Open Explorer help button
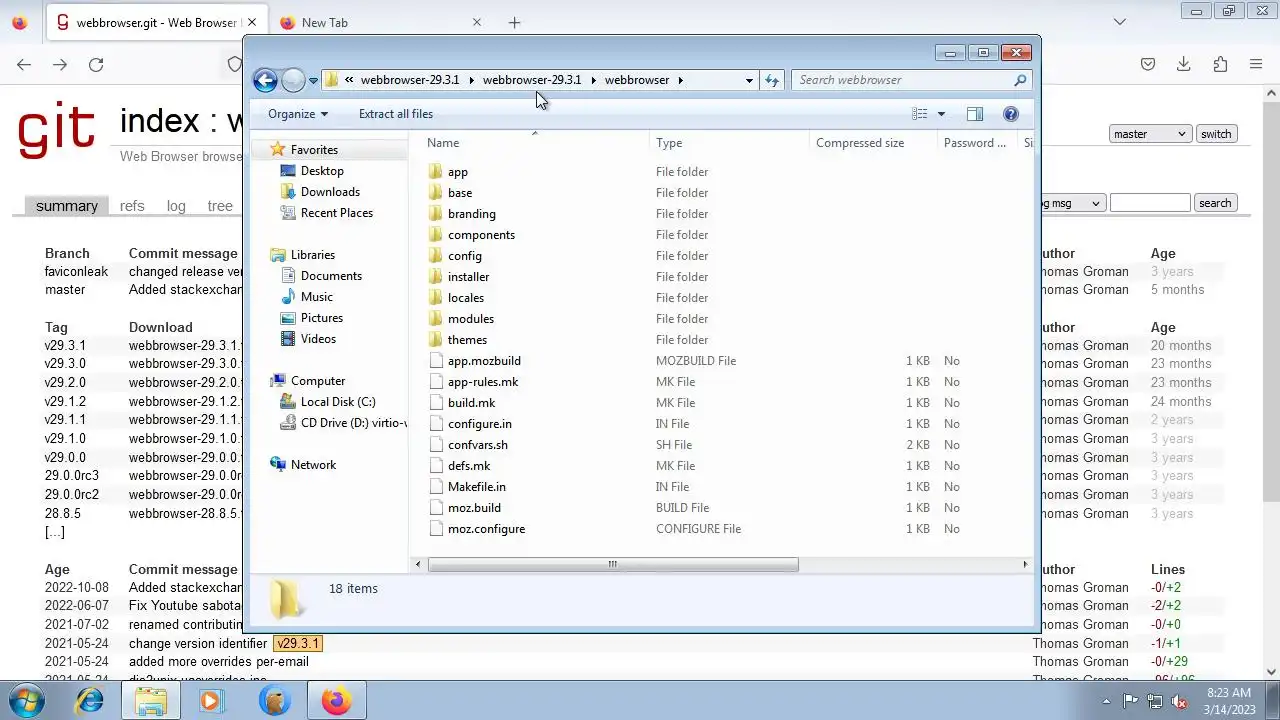This screenshot has height=720, width=1280. pos(1011,114)
